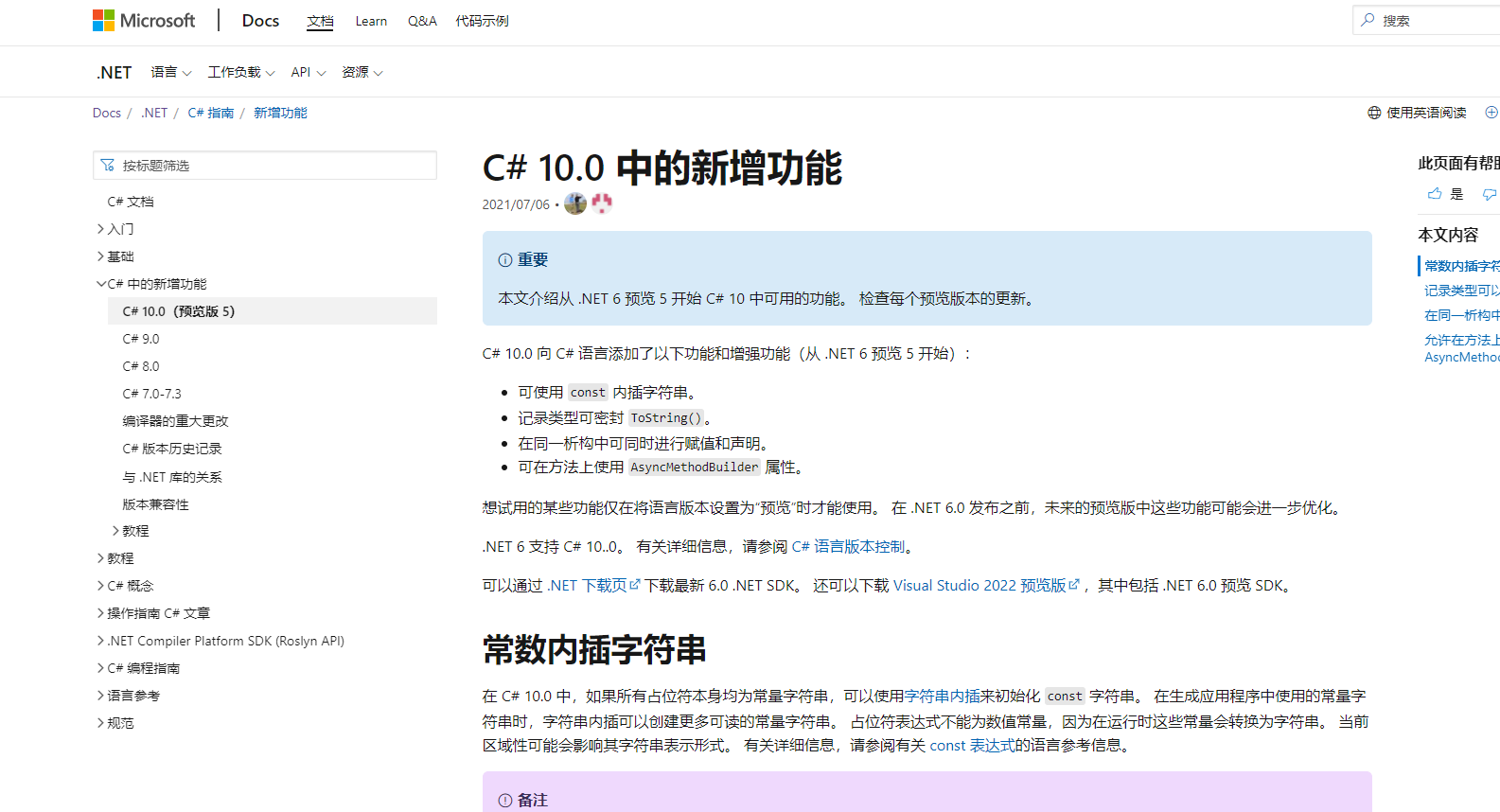Click the thumbs down feedback icon

[x=1490, y=194]
